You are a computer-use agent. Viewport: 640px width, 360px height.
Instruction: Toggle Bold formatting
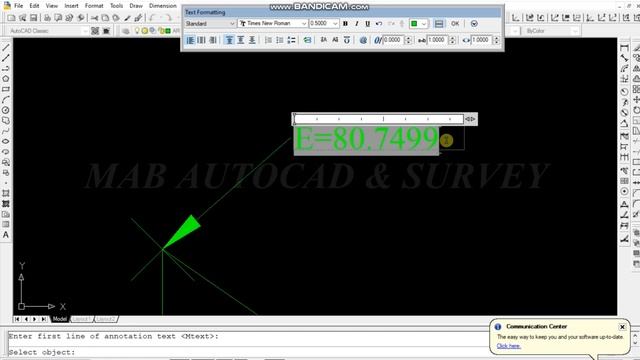(345, 24)
